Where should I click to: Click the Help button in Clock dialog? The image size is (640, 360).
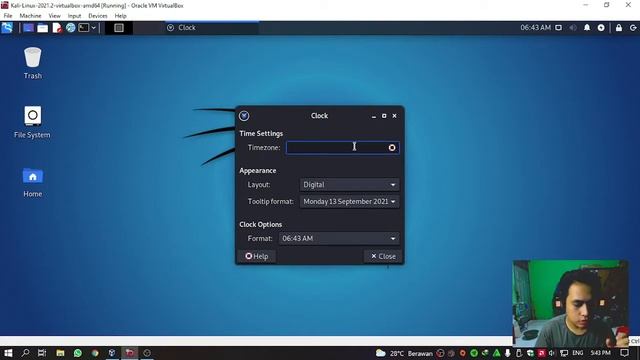click(257, 256)
